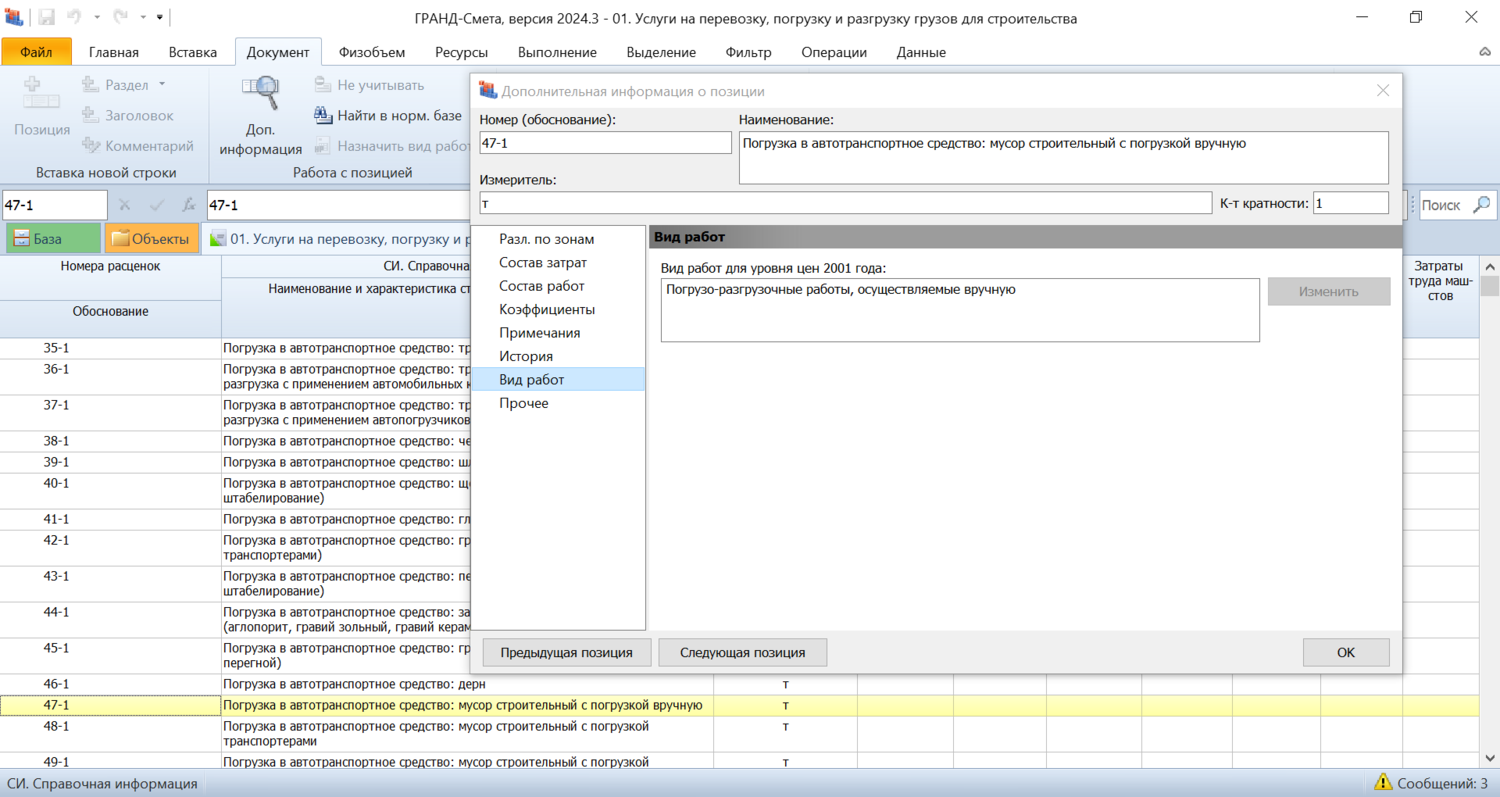The height and width of the screenshot is (797, 1500).
Task: Click the warning icon next to Сообщений: 3
Action: click(x=1383, y=783)
